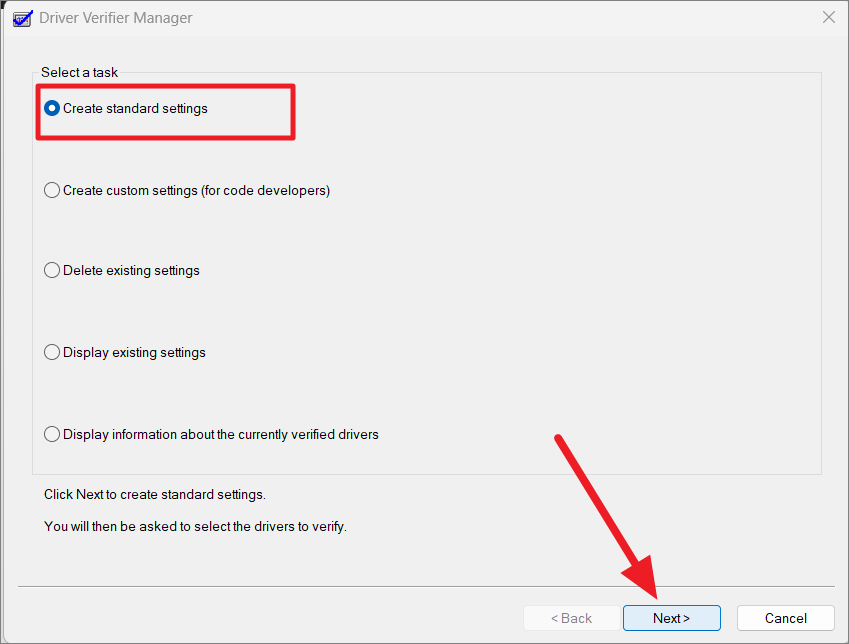Click the Driver Verifier Manager title text
Screen dimensions: 849x644
click(x=115, y=18)
